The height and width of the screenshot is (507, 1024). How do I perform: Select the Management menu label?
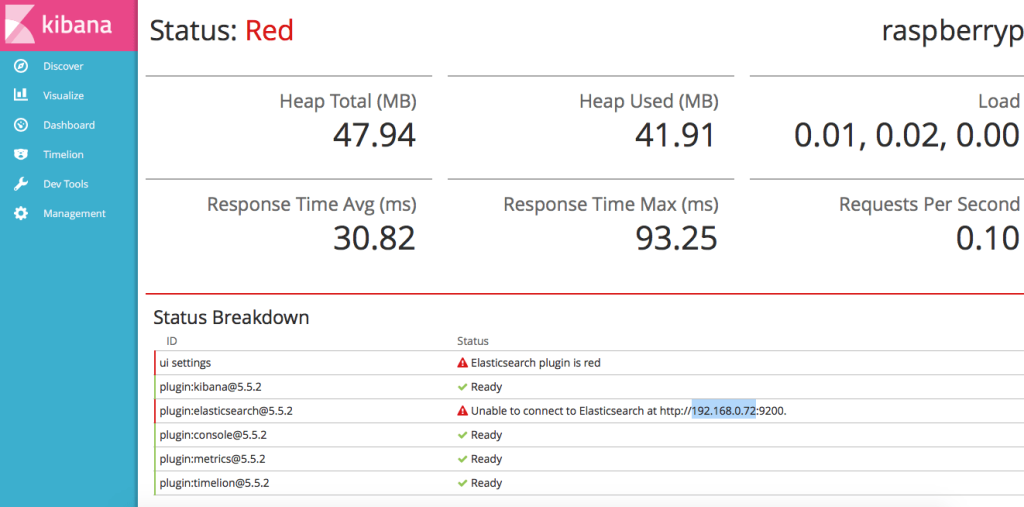click(74, 213)
